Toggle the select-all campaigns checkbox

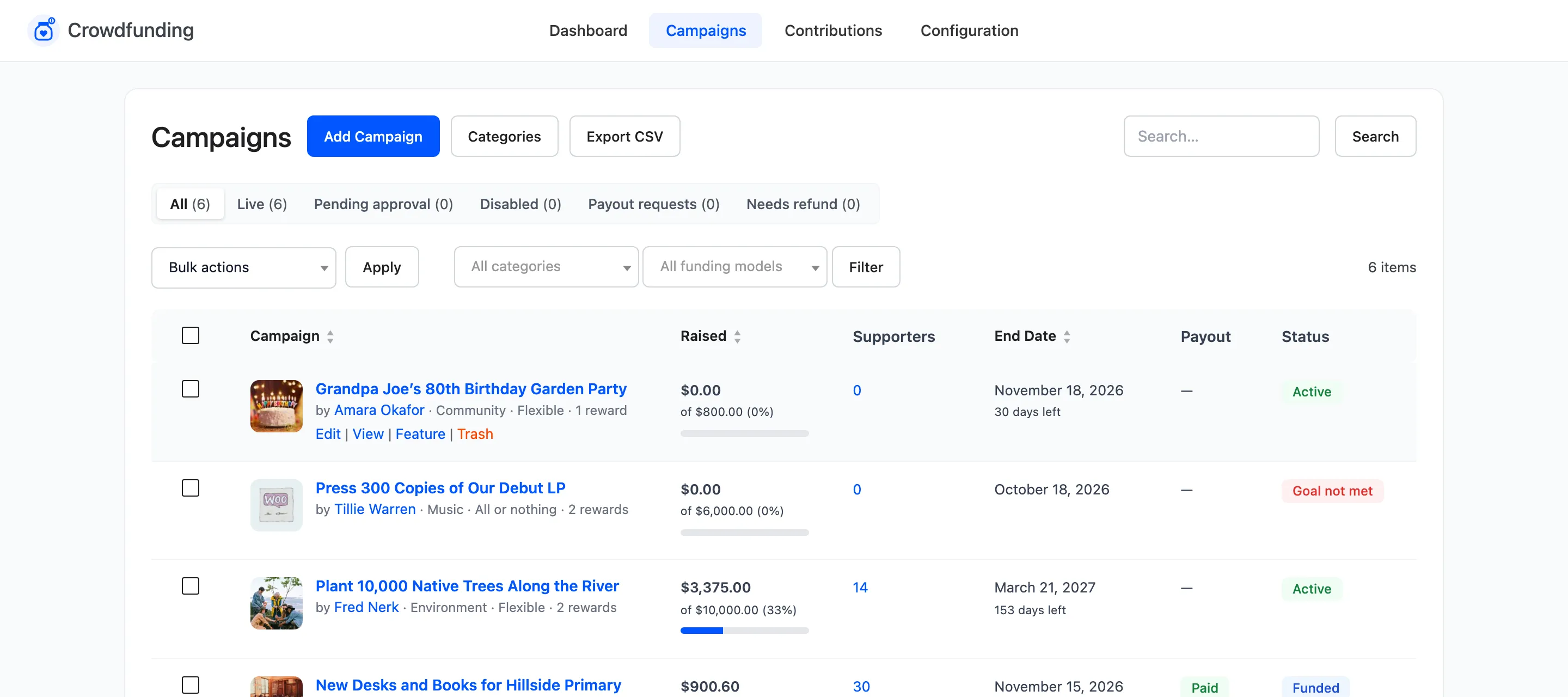pos(191,335)
